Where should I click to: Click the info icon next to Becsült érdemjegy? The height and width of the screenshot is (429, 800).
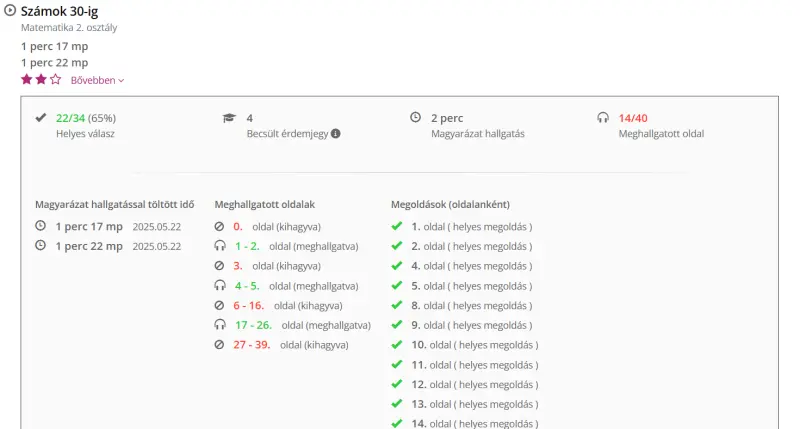335,133
